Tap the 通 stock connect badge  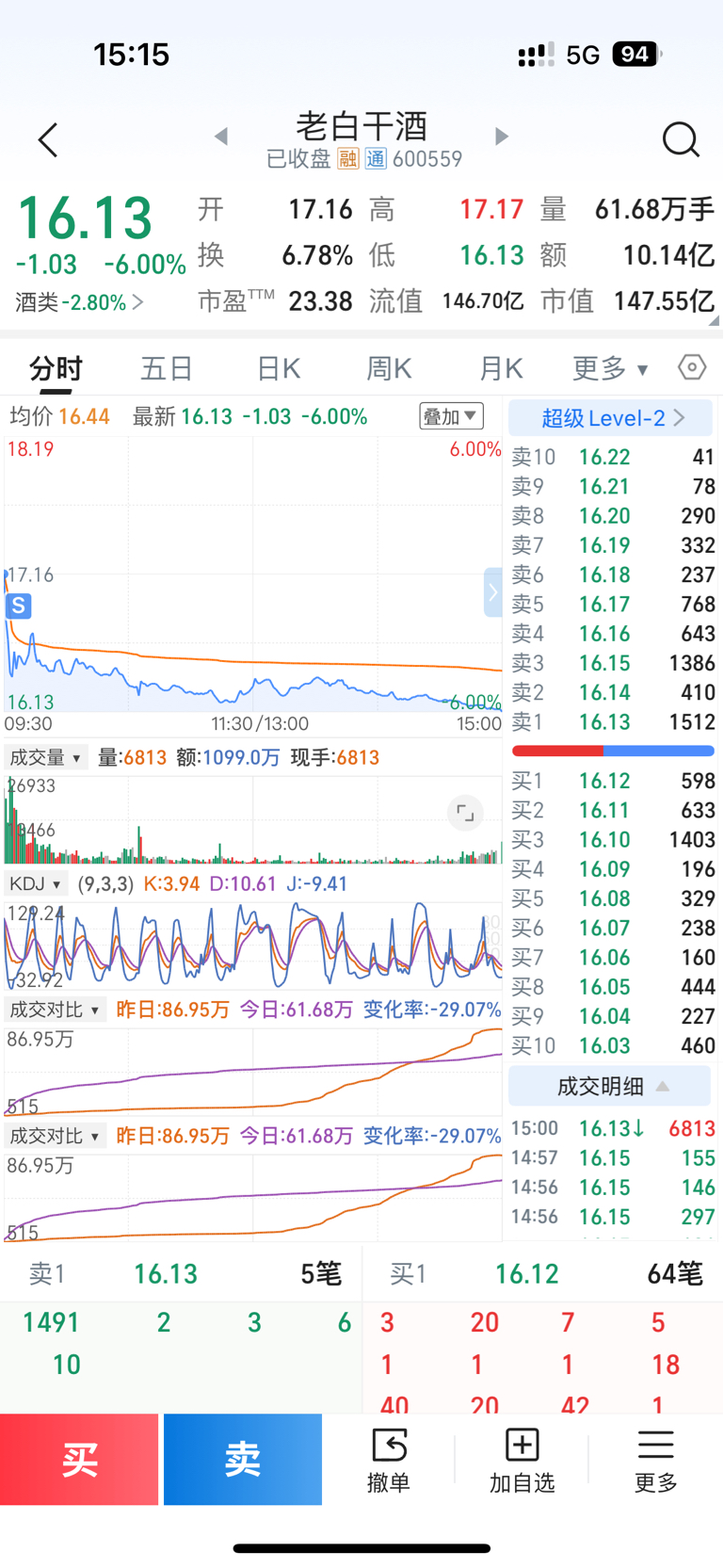coord(376,158)
